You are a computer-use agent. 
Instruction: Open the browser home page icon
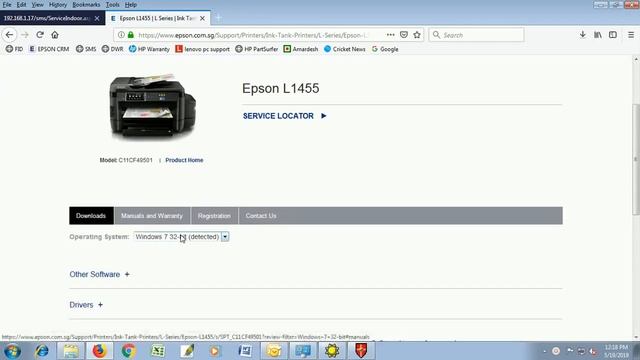(55, 35)
